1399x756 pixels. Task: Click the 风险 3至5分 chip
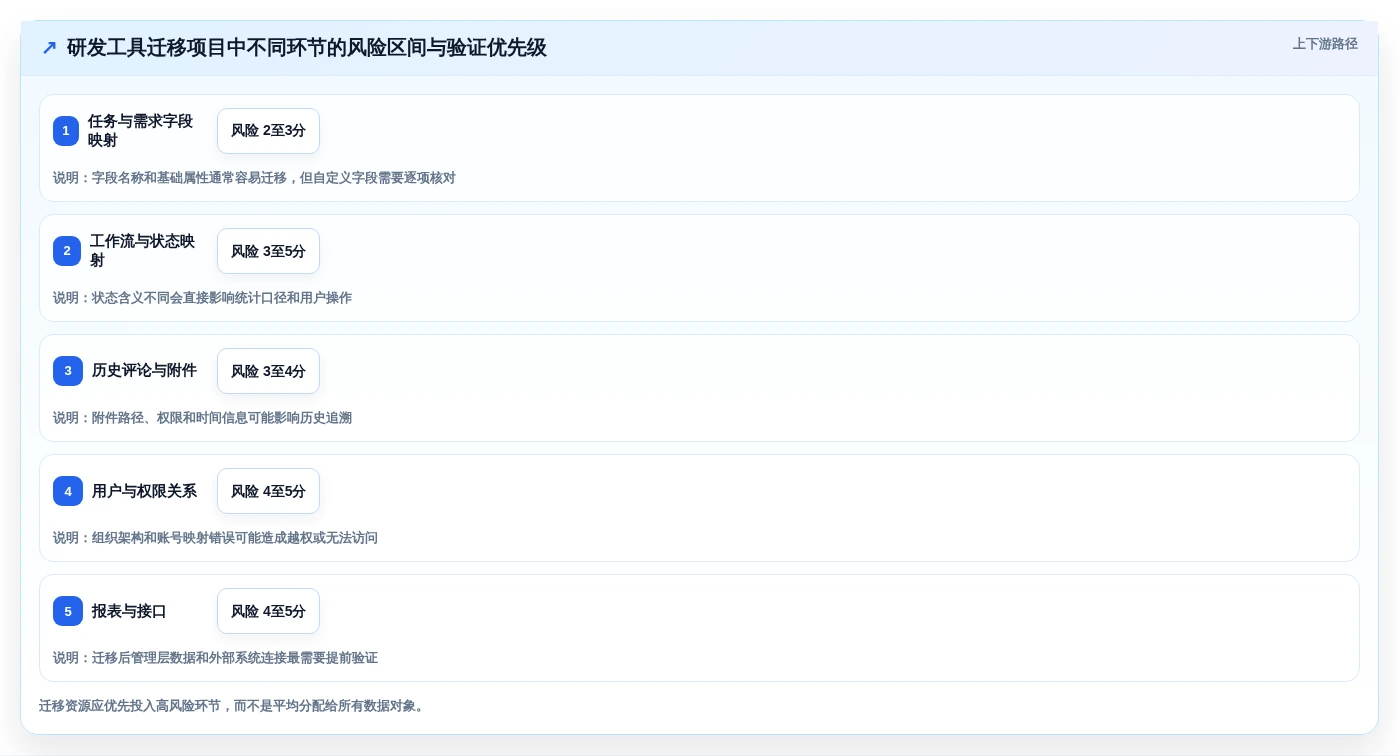point(268,251)
